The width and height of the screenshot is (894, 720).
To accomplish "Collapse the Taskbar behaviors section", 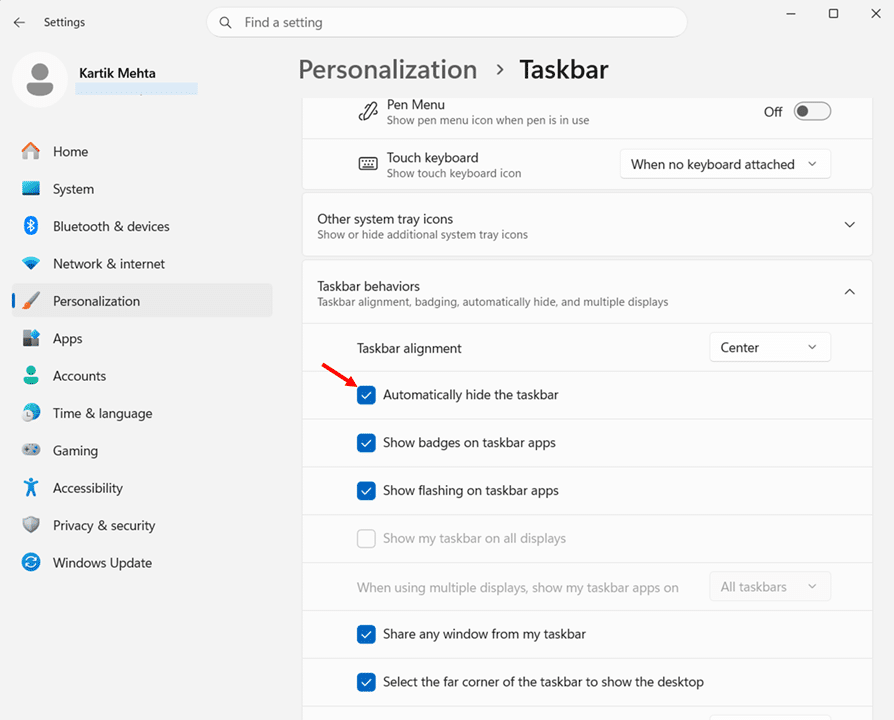I will click(849, 292).
